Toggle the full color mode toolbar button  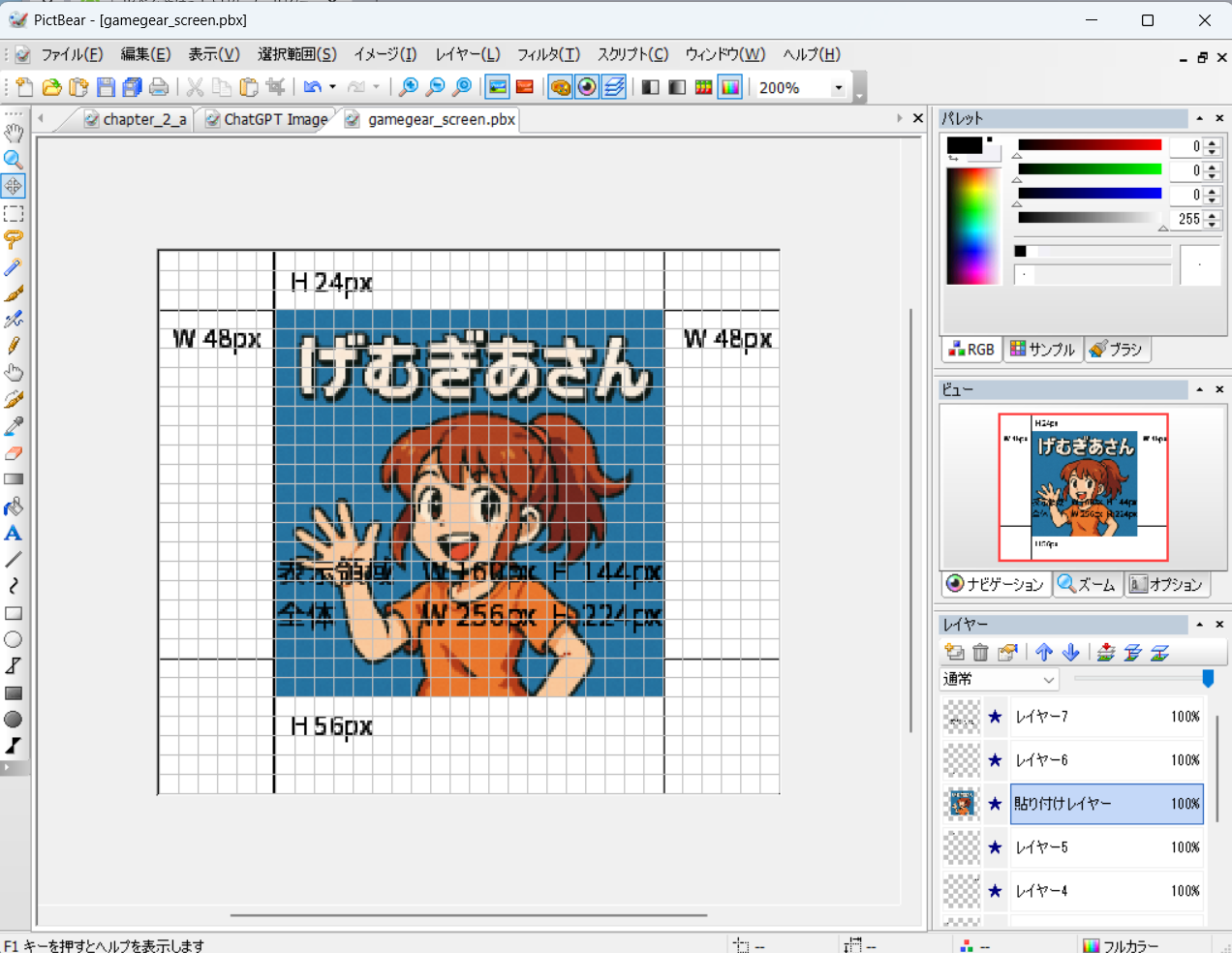[730, 87]
